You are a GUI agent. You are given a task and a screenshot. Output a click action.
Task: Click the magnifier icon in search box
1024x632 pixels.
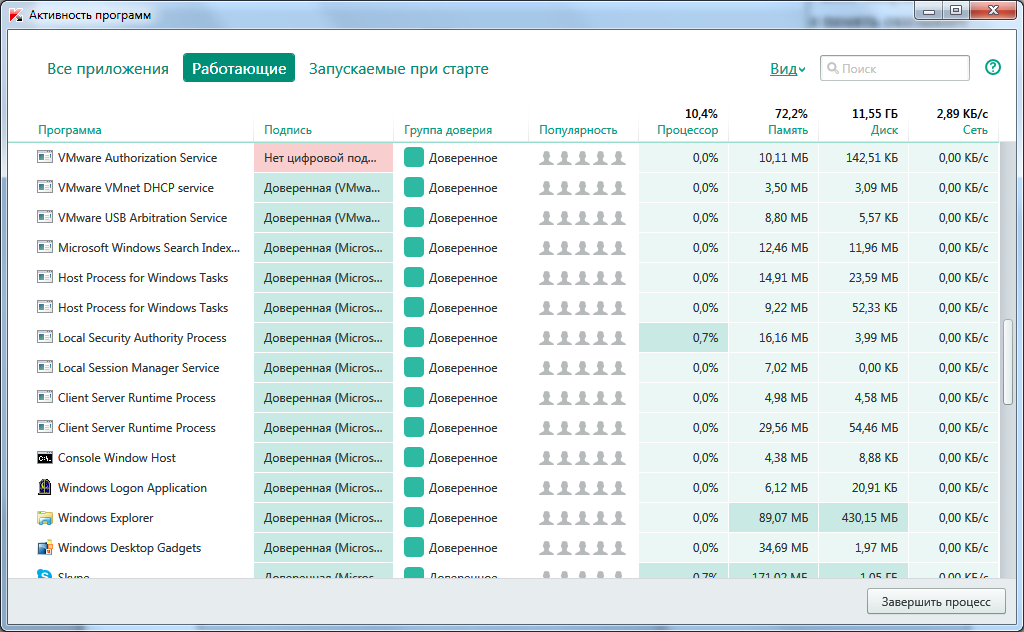click(832, 69)
